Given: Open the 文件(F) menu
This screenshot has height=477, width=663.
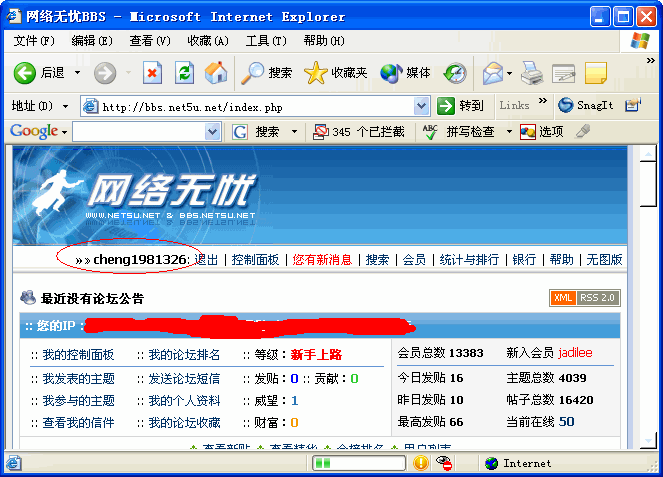Looking at the screenshot, I should pyautogui.click(x=34, y=41).
